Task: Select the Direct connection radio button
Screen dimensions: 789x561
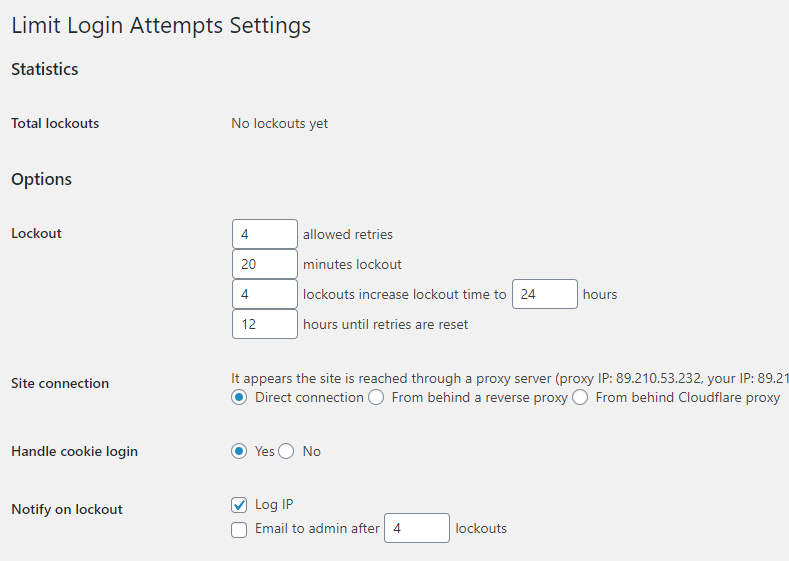Action: [x=239, y=397]
